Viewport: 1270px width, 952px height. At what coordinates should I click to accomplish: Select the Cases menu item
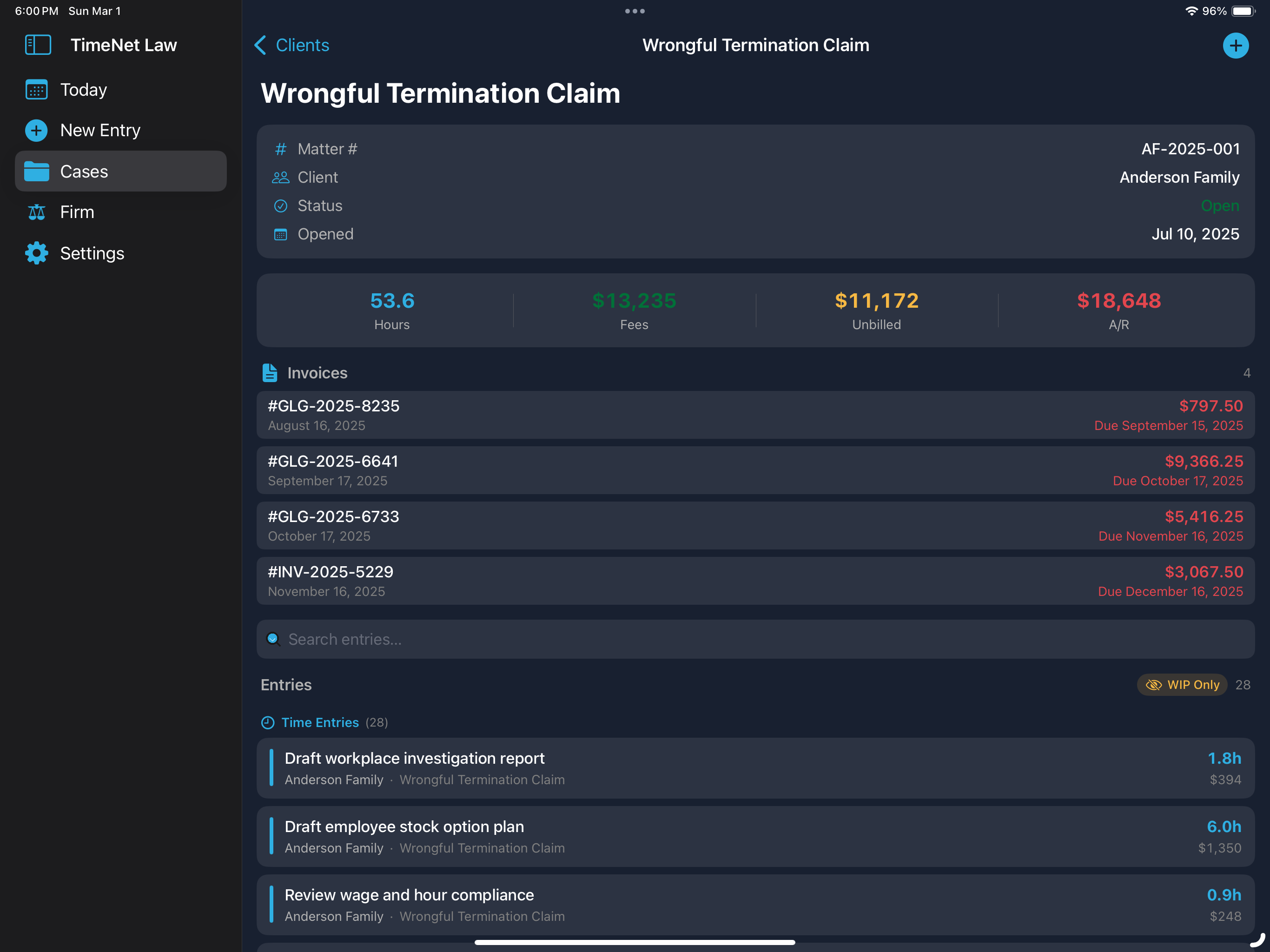tap(120, 171)
